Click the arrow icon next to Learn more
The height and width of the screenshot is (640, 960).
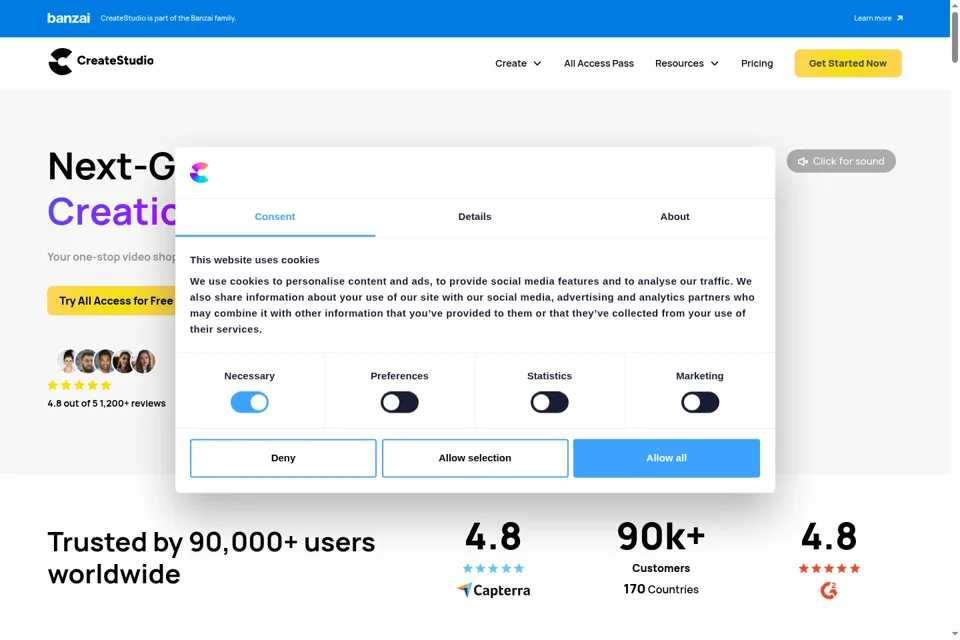point(899,18)
